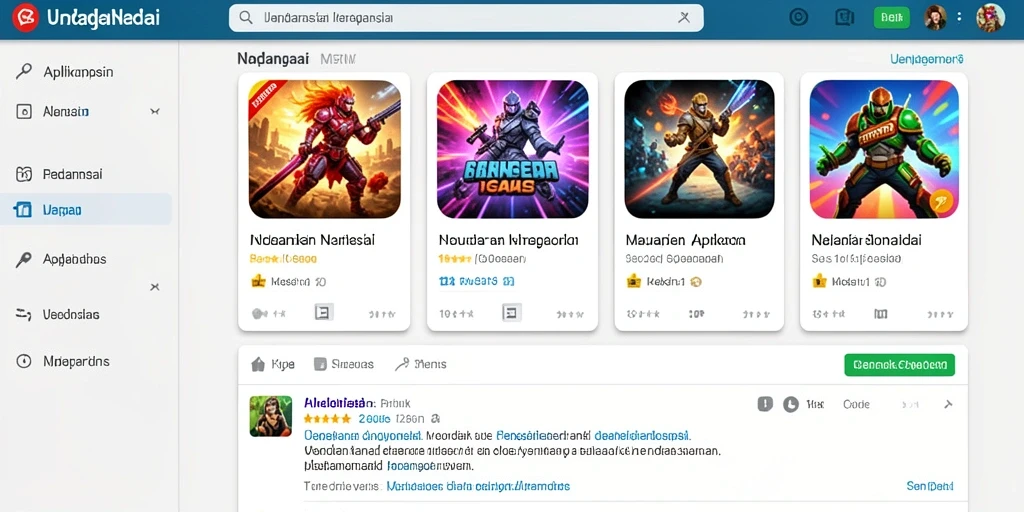Click the search magnifier icon in search bar
This screenshot has height=512, width=1024.
point(246,18)
